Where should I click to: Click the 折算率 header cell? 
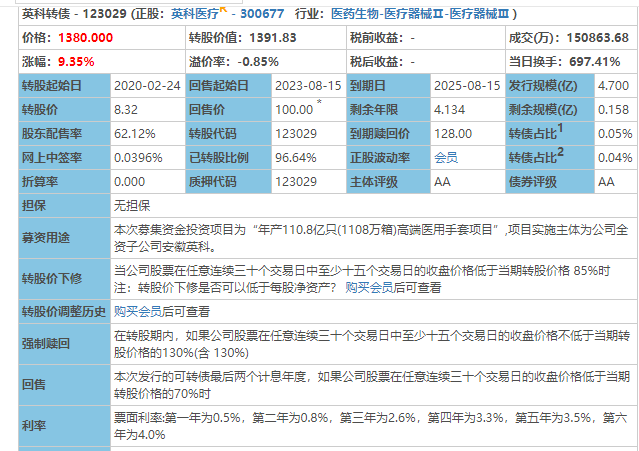pos(64,182)
